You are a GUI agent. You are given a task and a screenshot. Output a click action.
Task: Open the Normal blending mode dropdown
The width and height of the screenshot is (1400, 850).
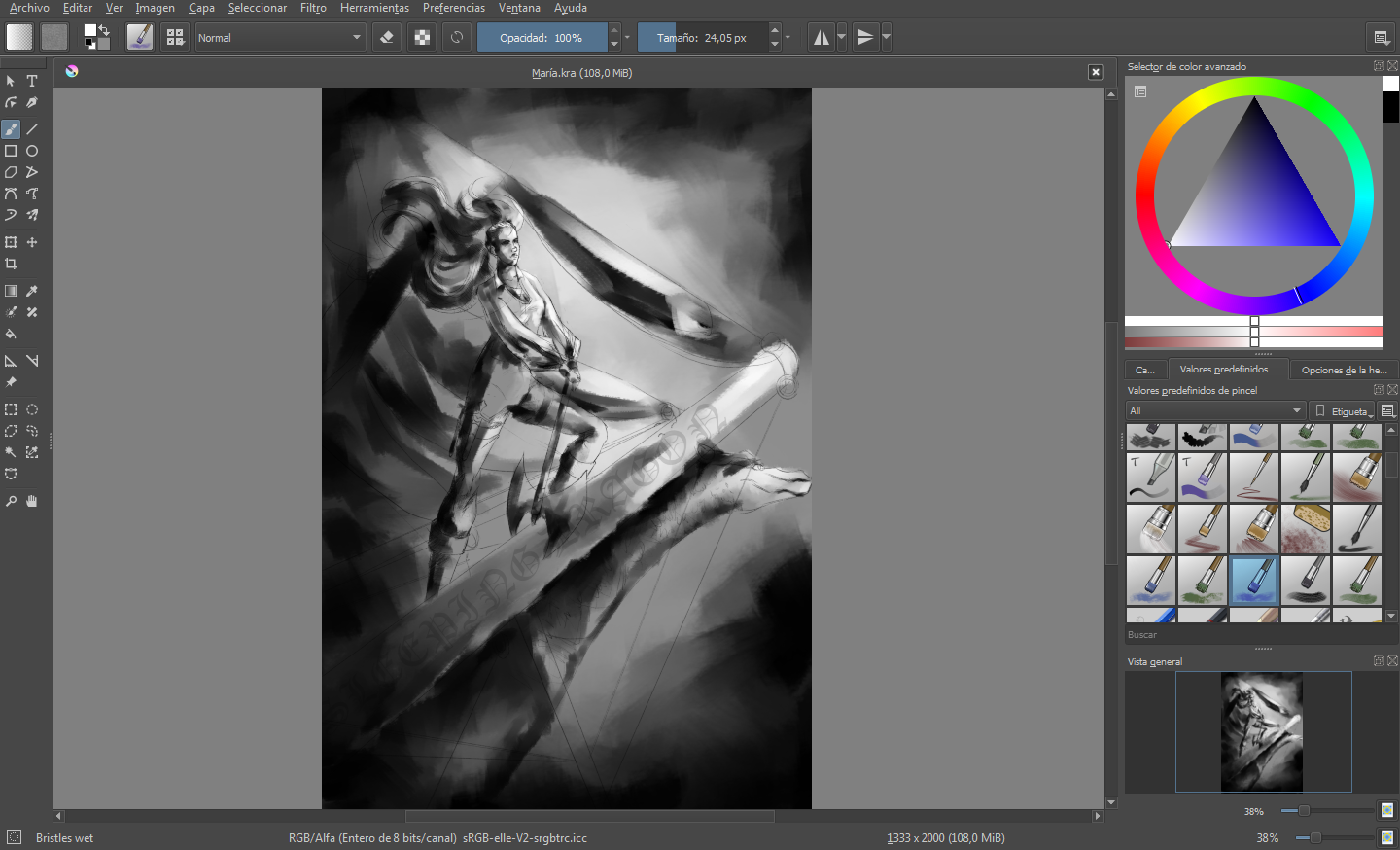(x=280, y=37)
